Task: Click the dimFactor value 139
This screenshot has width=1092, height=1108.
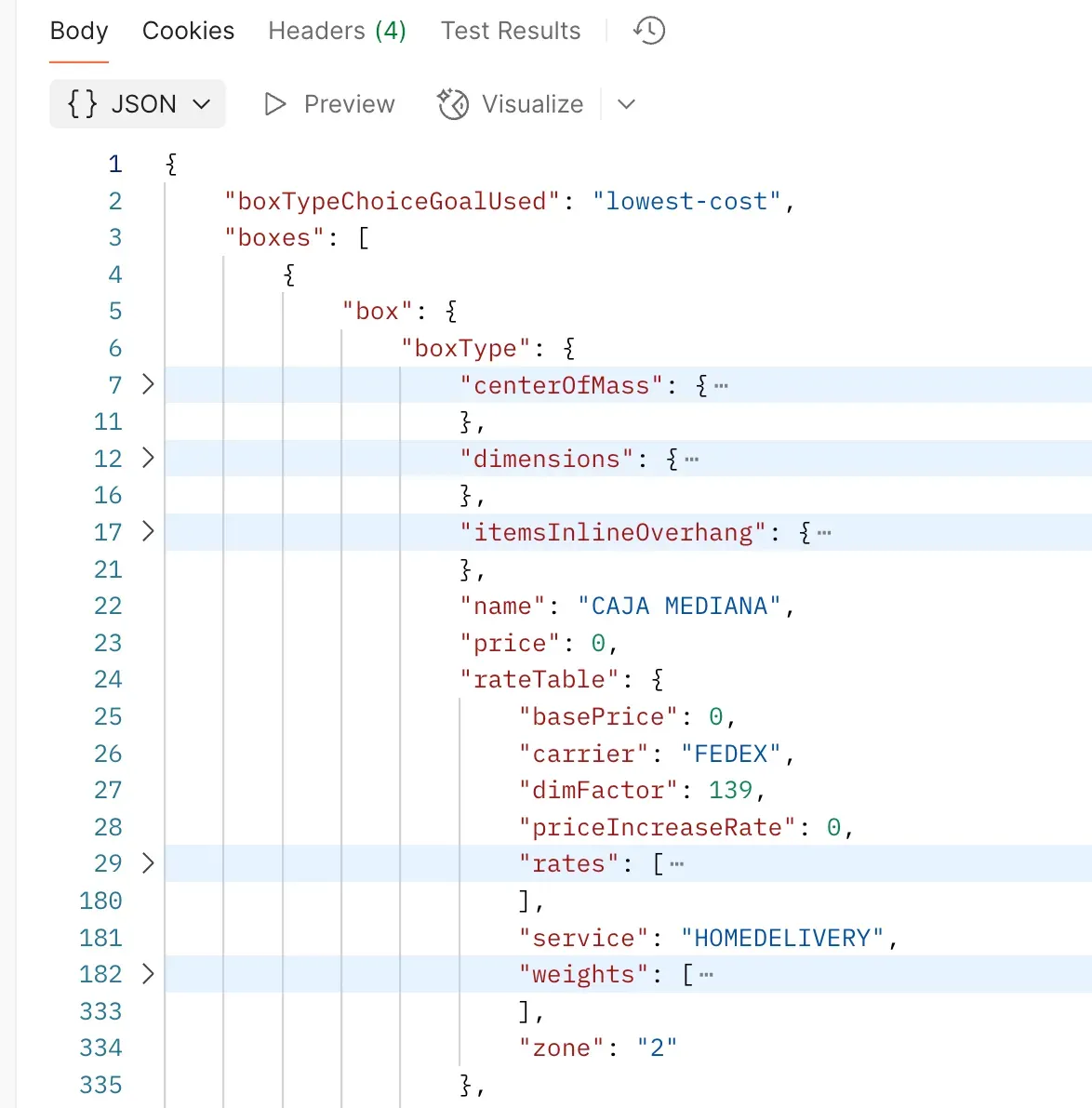Action: click(x=730, y=790)
